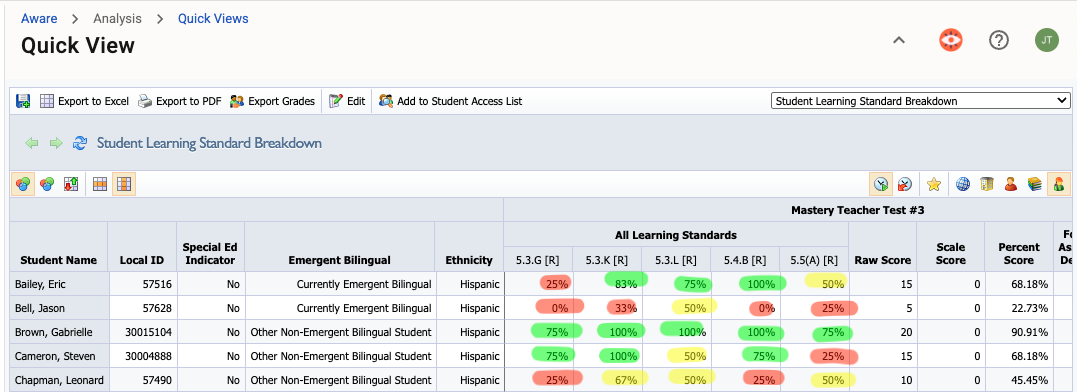Click the clock with red arrow icon
This screenshot has height=392, width=1077.
(905, 184)
